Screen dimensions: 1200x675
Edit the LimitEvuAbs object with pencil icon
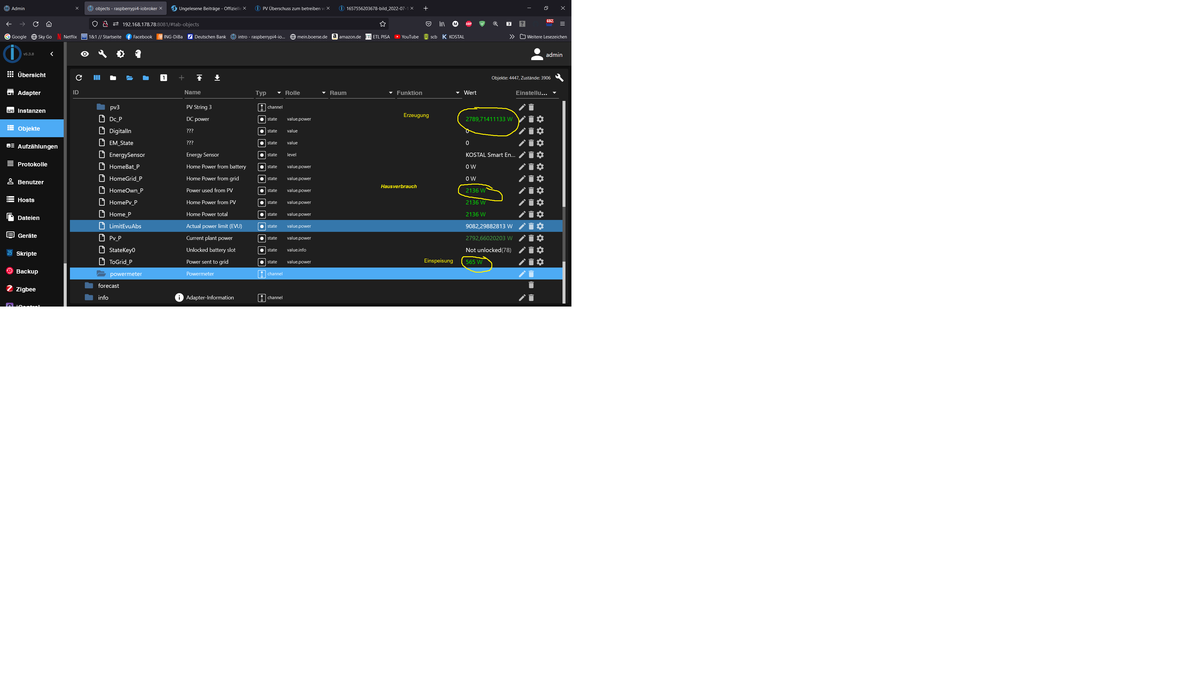pyautogui.click(x=522, y=226)
